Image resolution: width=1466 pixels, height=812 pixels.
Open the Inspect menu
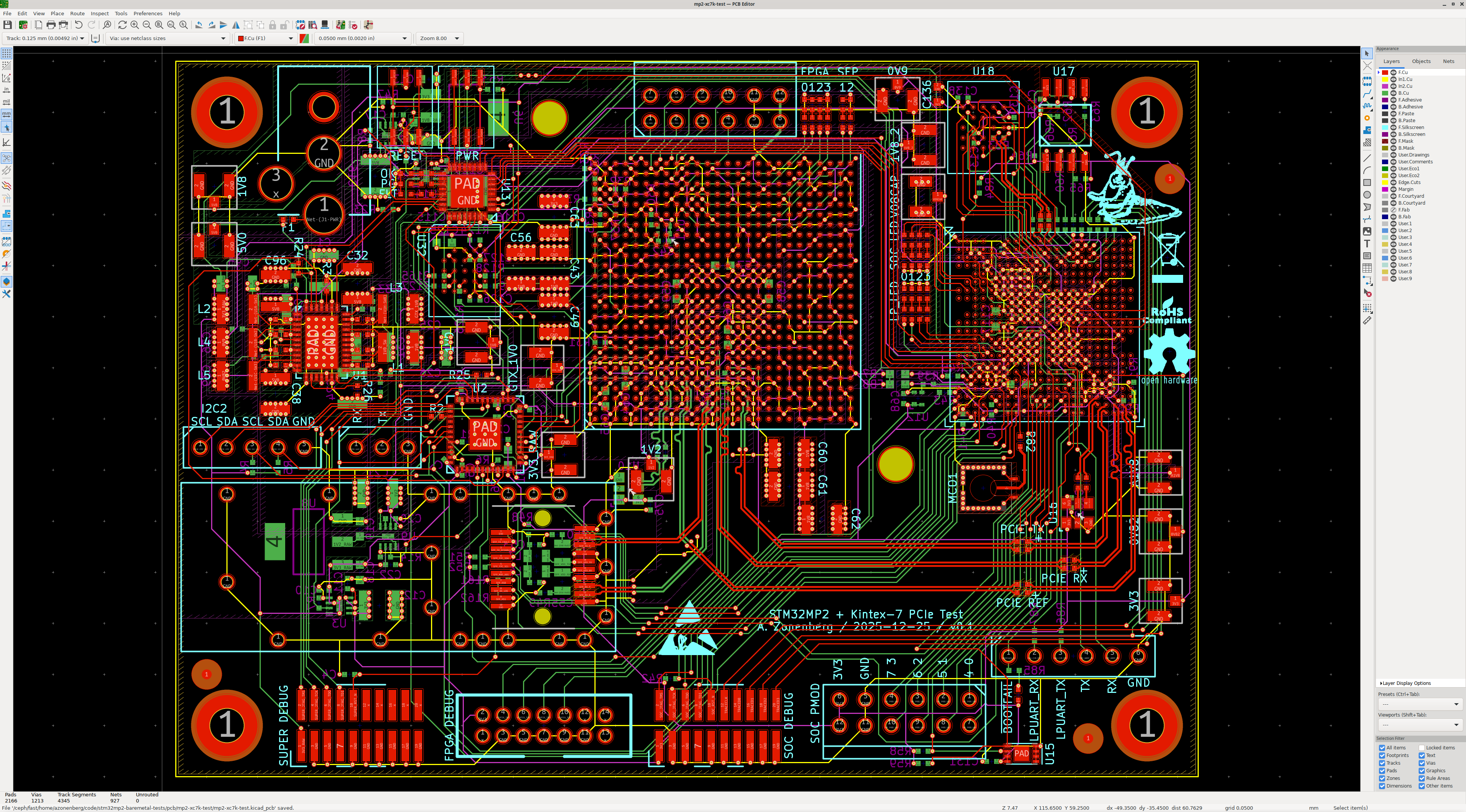click(100, 14)
